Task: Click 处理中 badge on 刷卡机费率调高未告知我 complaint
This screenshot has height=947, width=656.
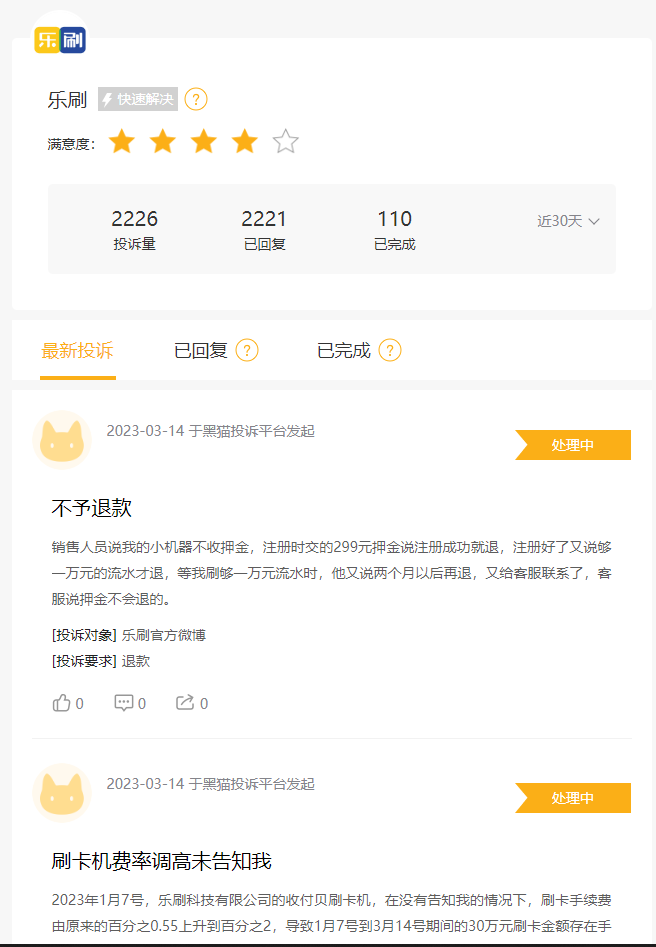Action: point(573,798)
